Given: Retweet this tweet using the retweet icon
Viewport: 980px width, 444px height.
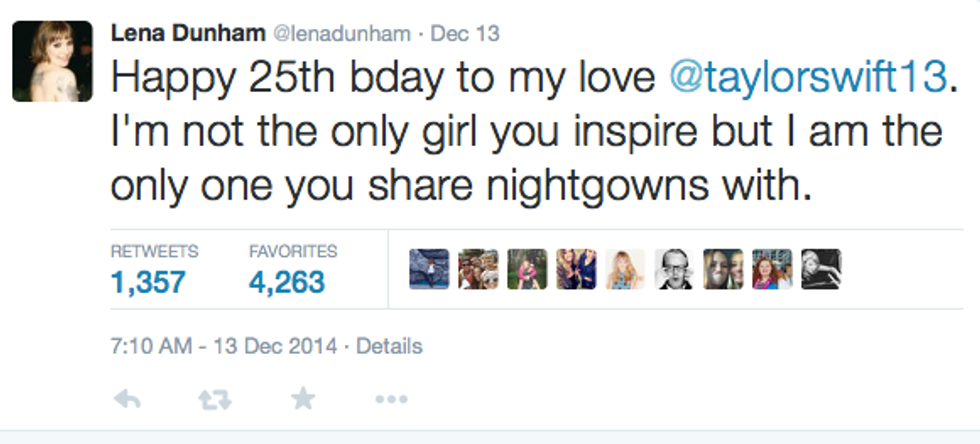Looking at the screenshot, I should (x=214, y=399).
